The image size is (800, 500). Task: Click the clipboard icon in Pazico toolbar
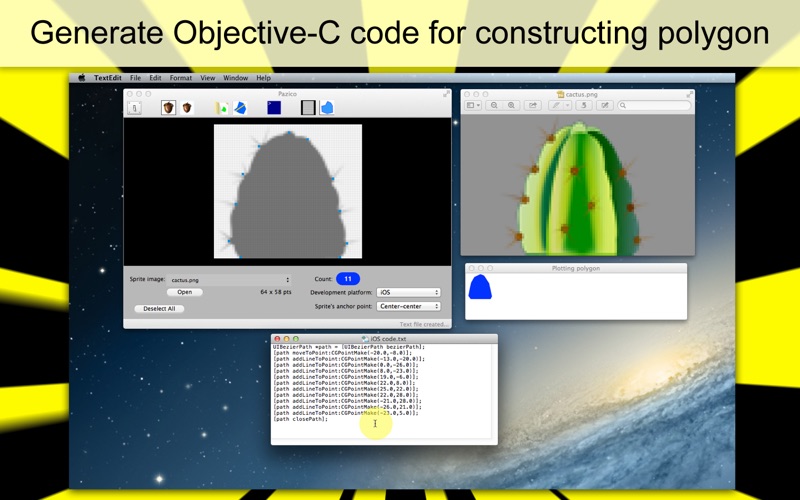pos(134,108)
